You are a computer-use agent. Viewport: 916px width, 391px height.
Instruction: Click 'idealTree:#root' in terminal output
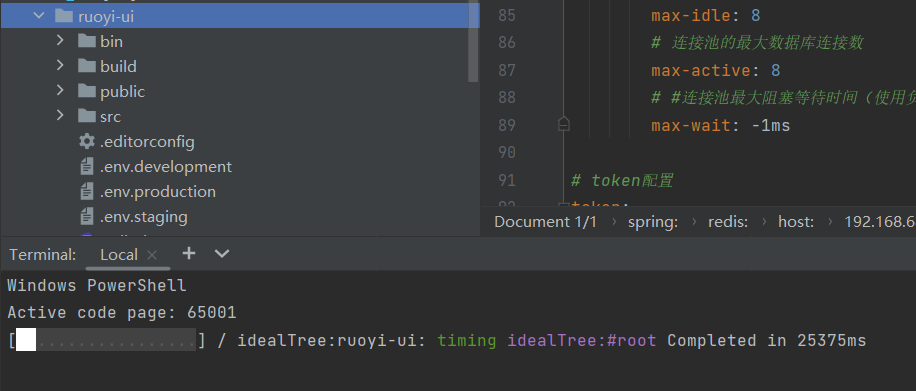[581, 340]
